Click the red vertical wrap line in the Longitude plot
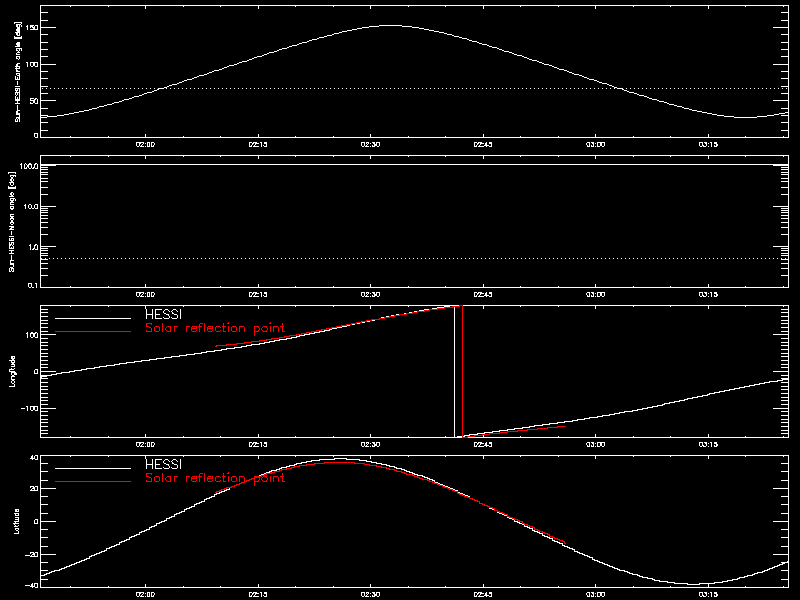 click(x=462, y=371)
